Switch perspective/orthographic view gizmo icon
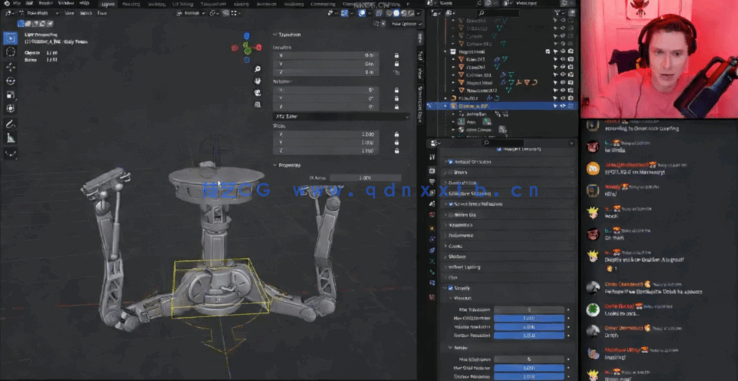738x381 pixels. [x=257, y=105]
